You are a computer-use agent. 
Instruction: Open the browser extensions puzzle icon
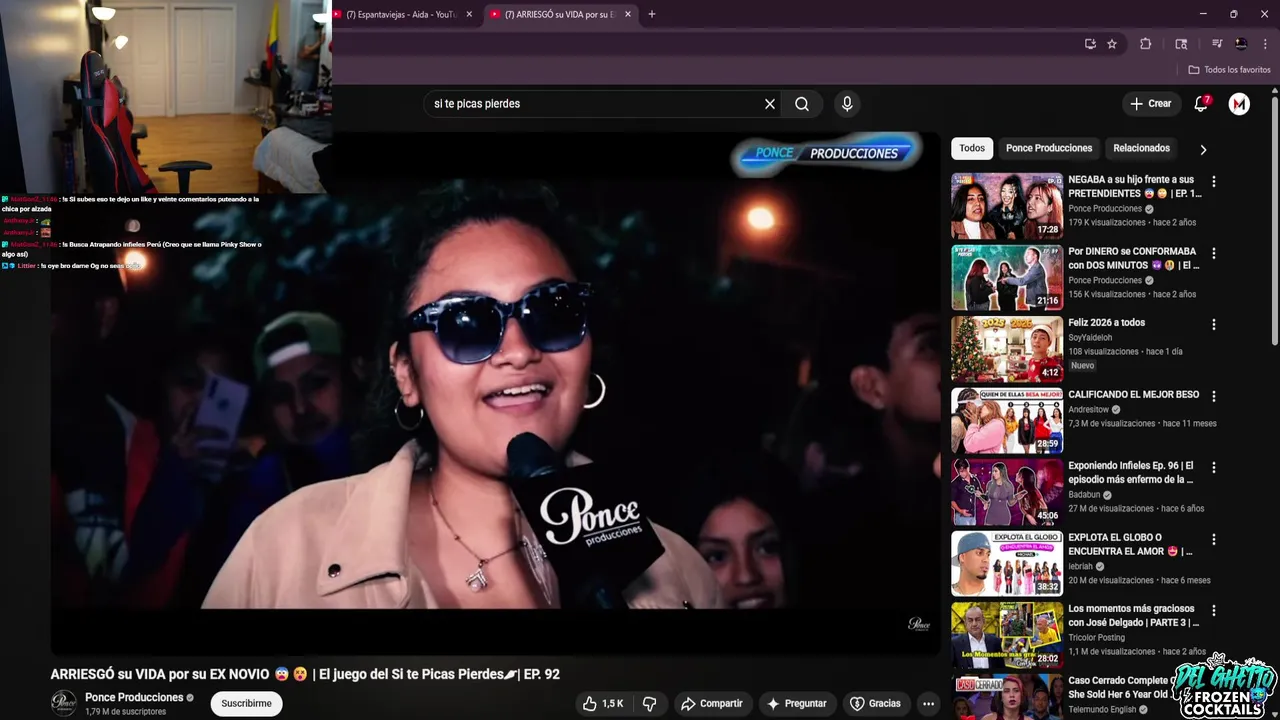tap(1146, 44)
